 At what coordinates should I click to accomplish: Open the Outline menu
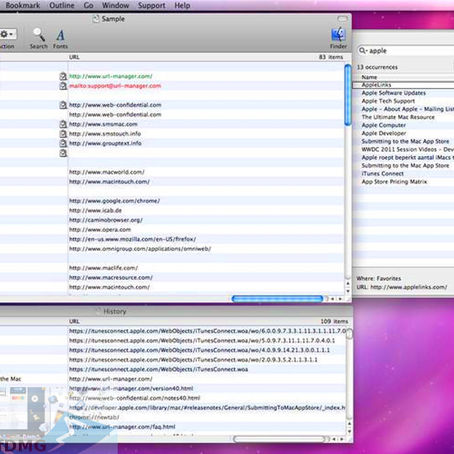pyautogui.click(x=62, y=5)
